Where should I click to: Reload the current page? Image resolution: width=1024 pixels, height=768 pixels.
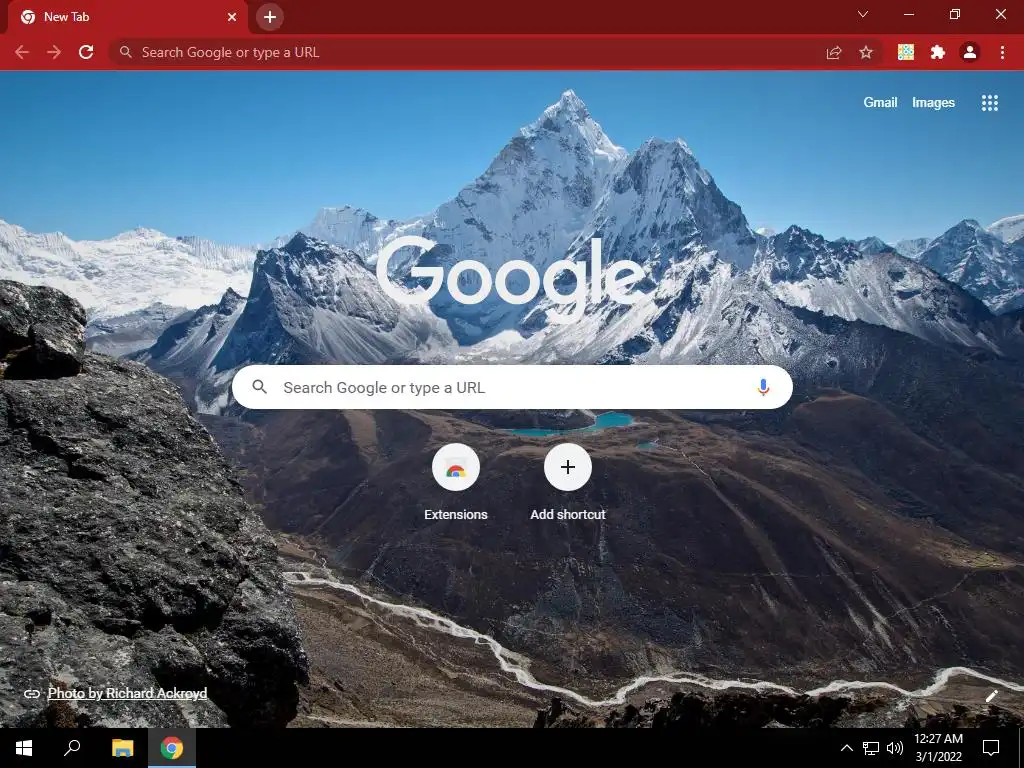click(86, 52)
